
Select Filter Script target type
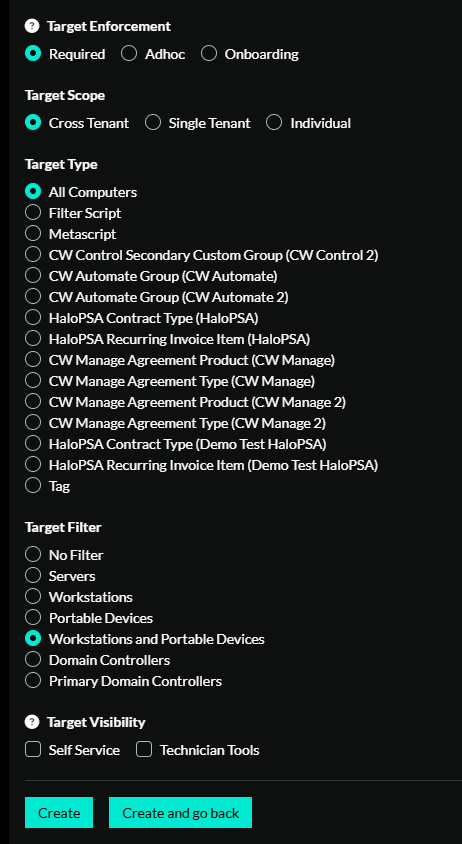pos(33,213)
